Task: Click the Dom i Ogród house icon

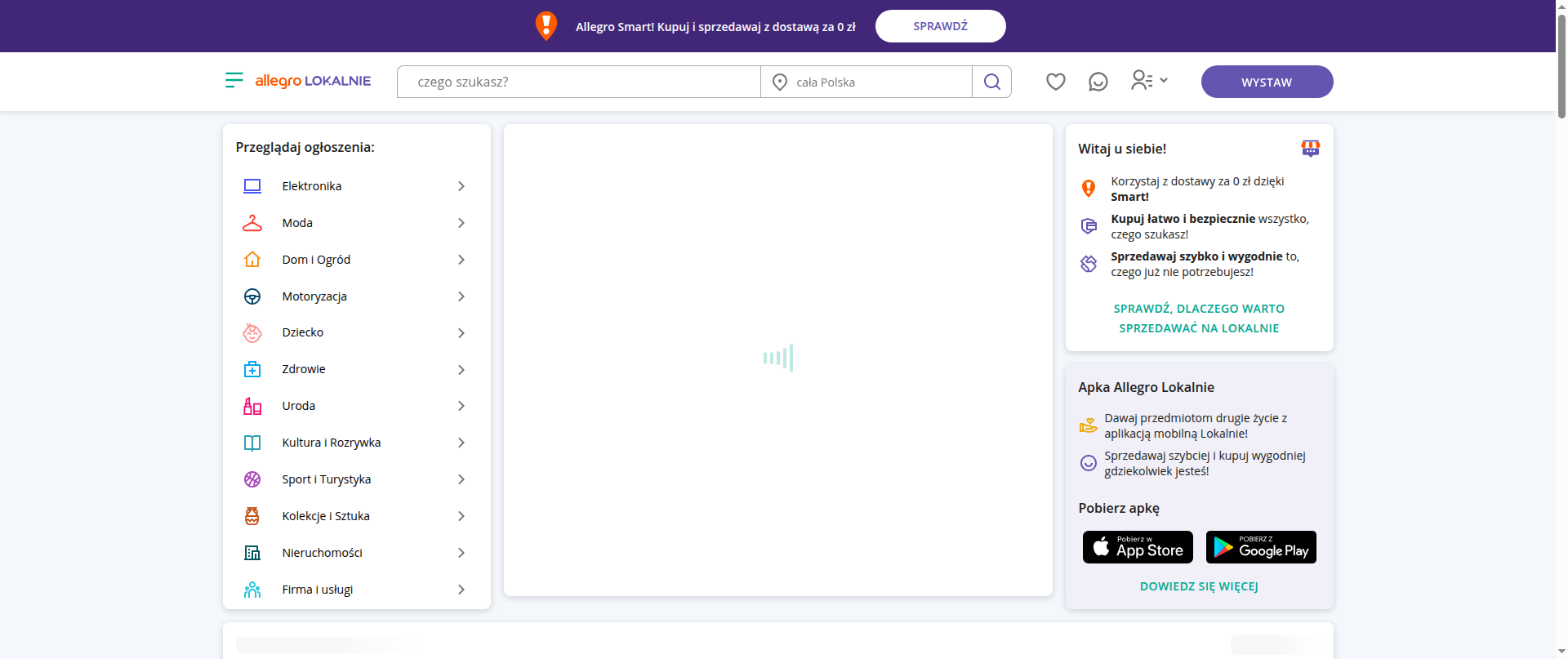Action: click(252, 260)
